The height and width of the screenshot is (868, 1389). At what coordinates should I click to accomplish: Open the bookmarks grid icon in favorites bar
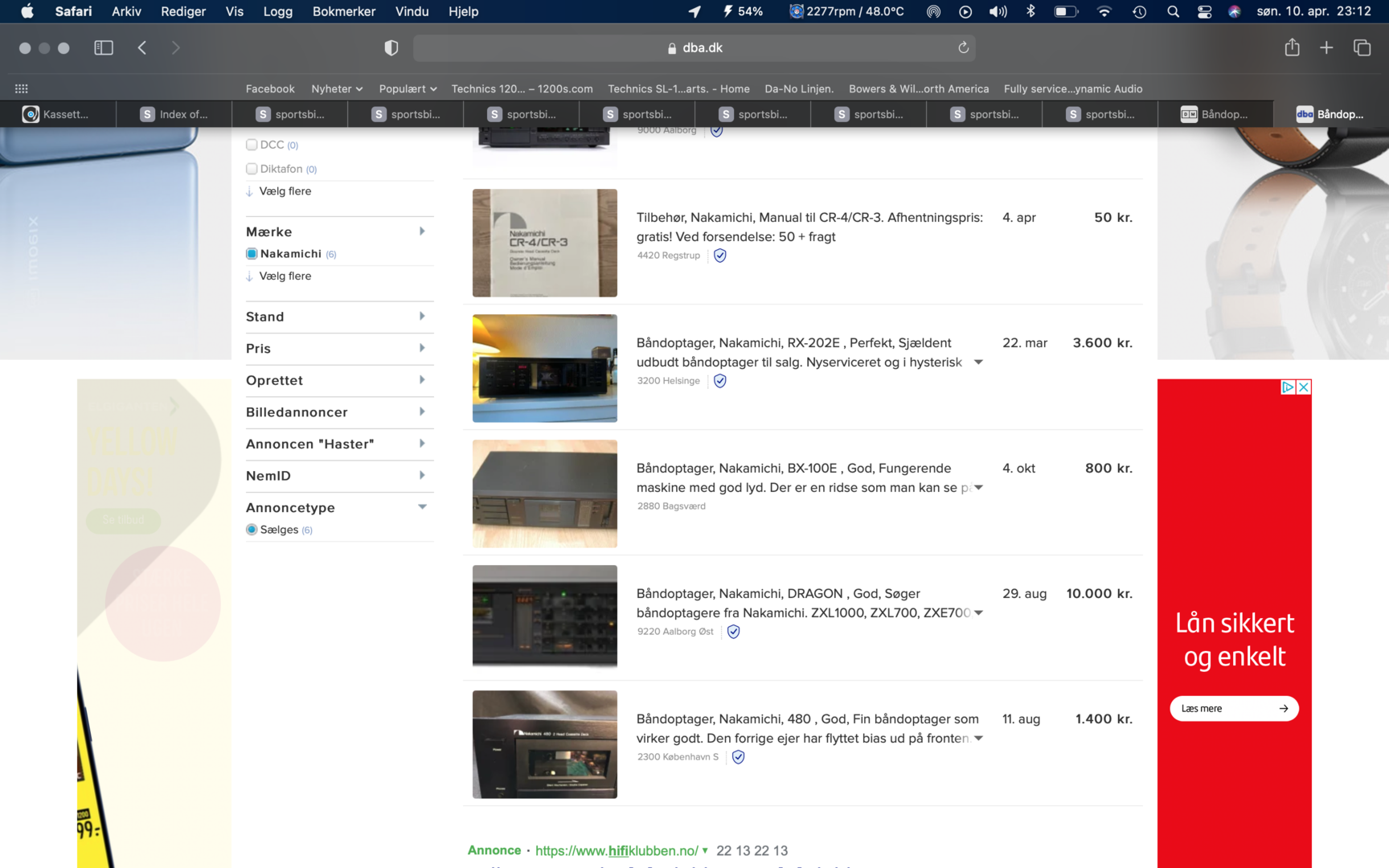coord(22,88)
